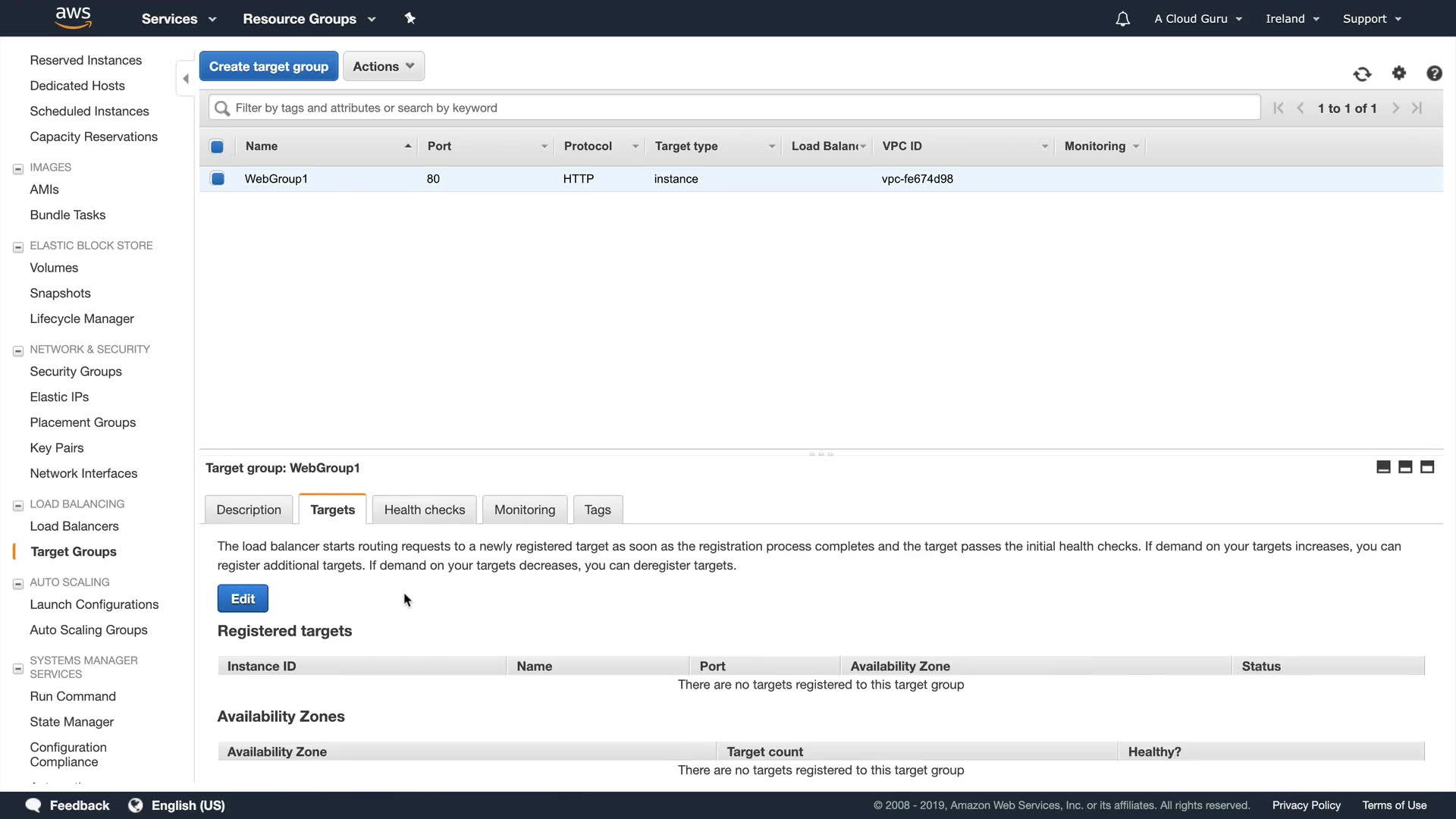Image resolution: width=1456 pixels, height=819 pixels.
Task: Collapse the left navigation pane arrow
Action: (185, 78)
